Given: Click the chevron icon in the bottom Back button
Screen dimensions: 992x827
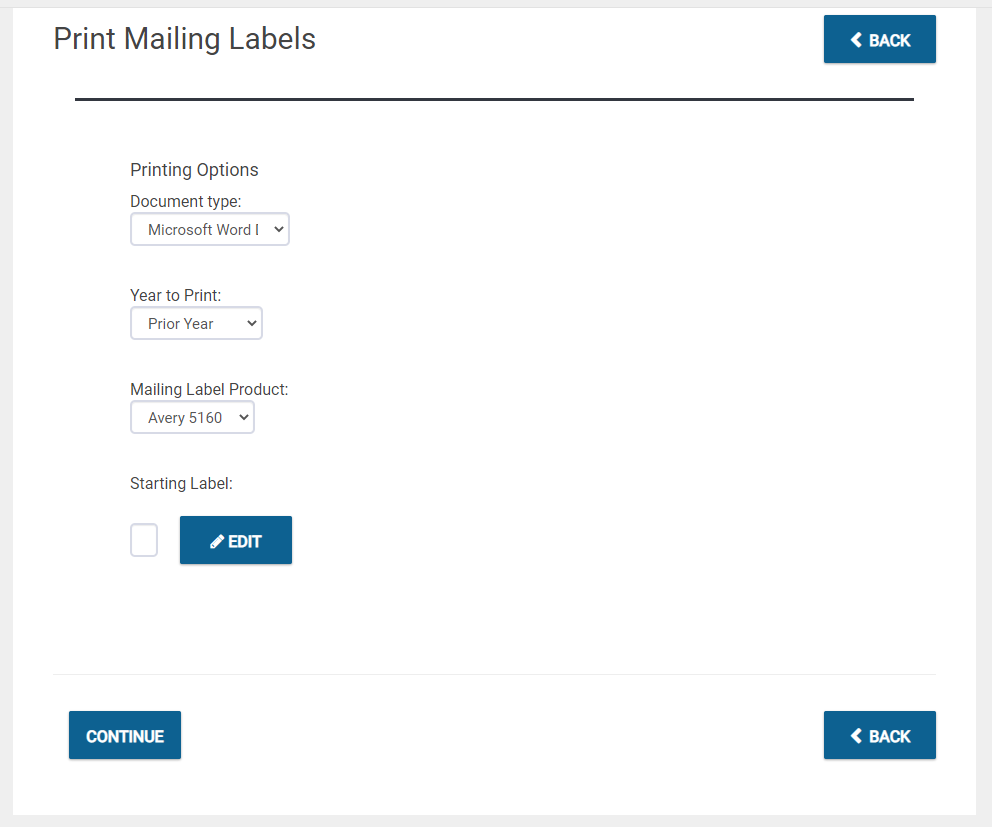Looking at the screenshot, I should tap(856, 736).
